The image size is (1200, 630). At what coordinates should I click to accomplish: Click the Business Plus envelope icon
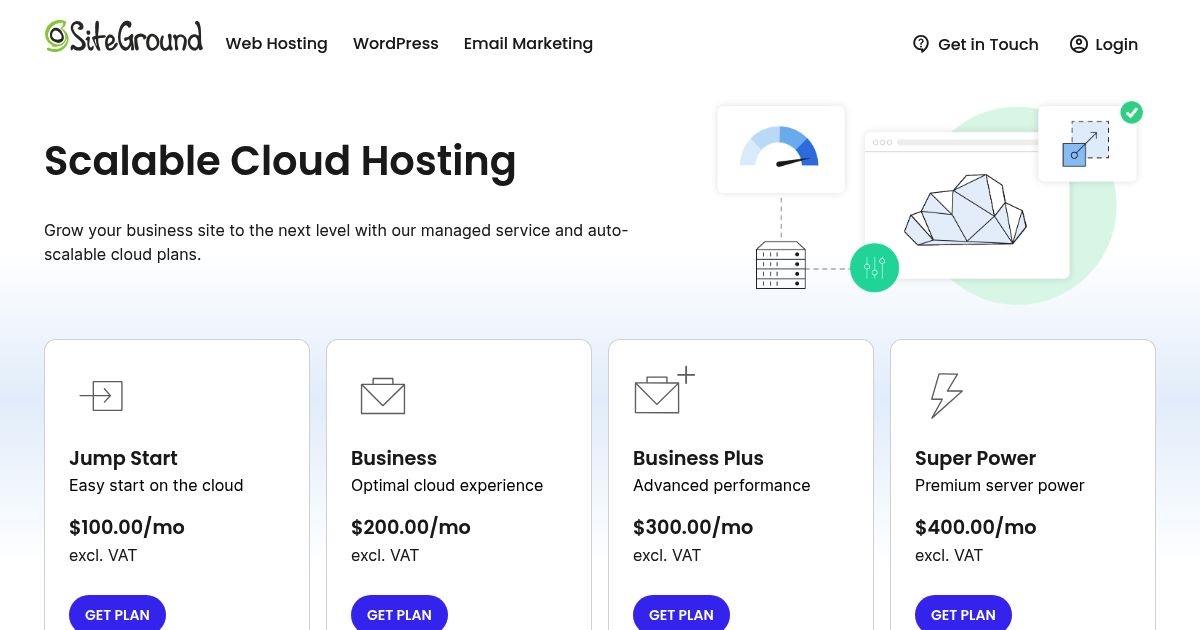point(664,390)
